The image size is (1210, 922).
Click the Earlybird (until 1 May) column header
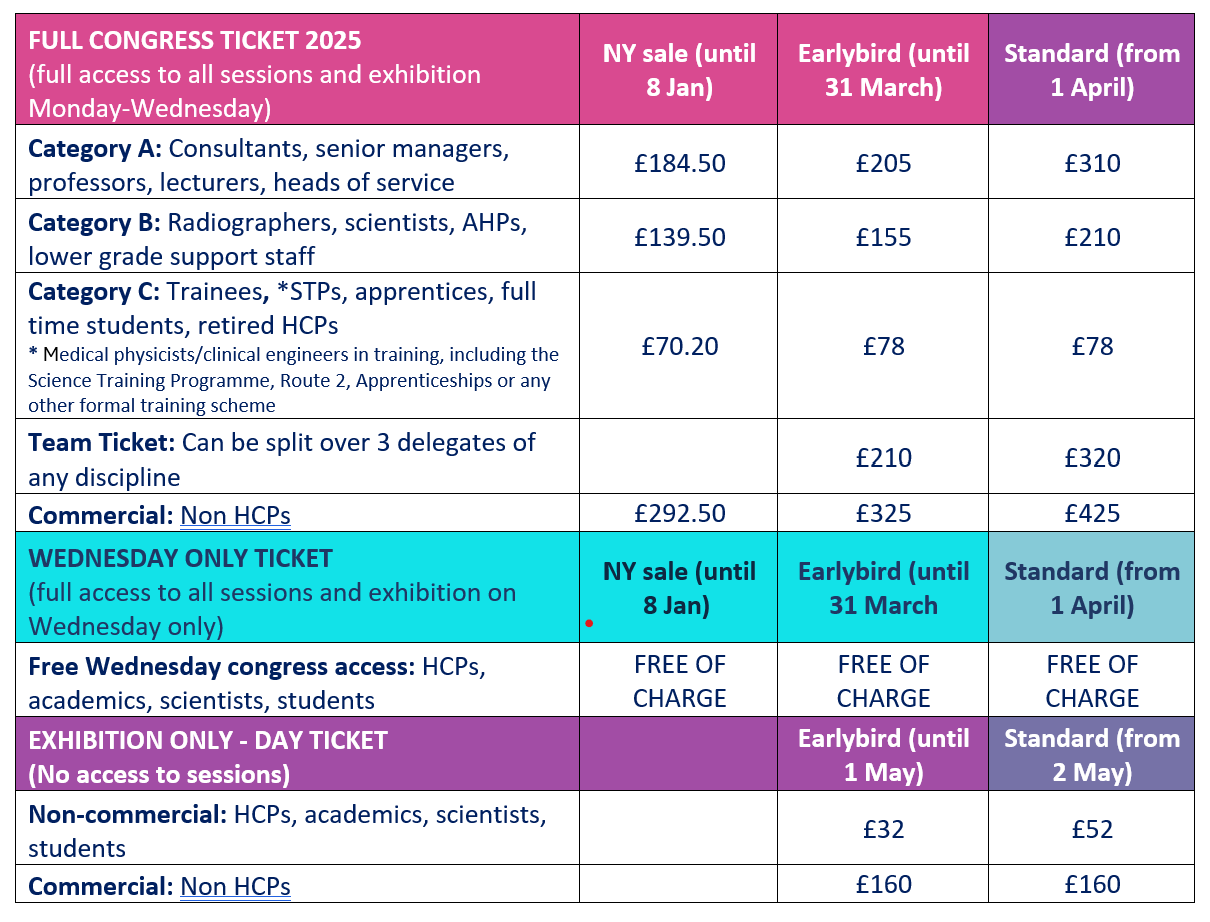pos(884,754)
